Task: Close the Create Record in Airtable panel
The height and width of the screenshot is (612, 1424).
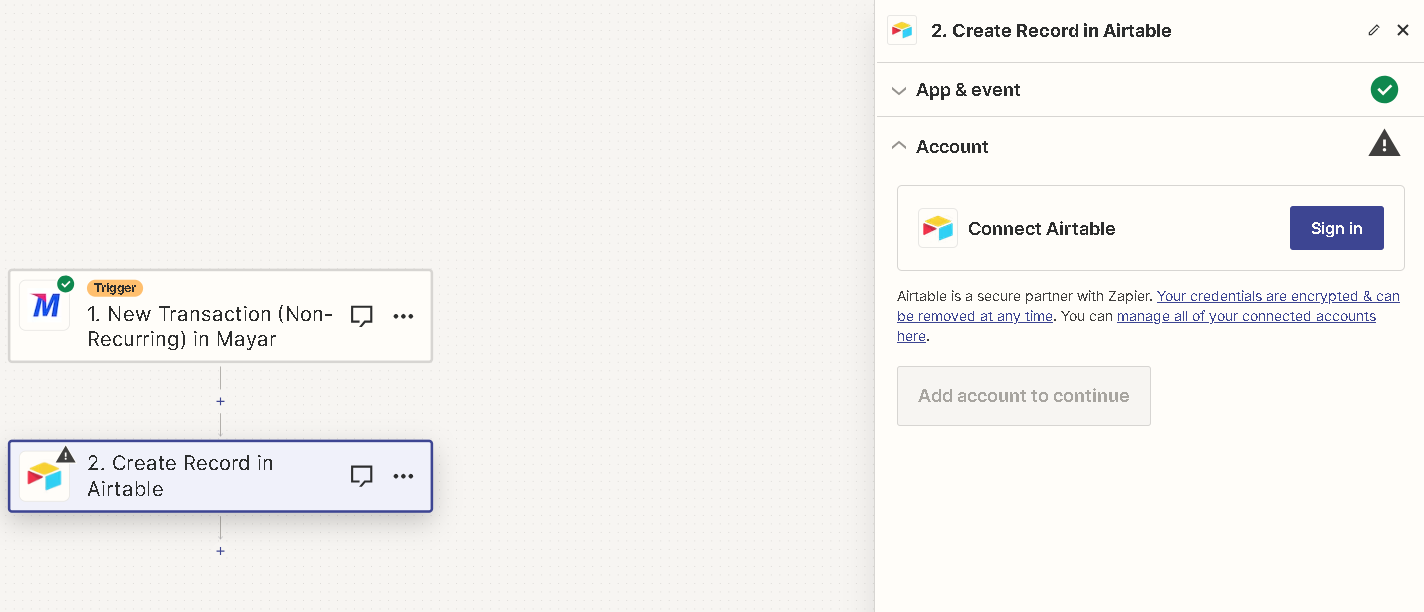Action: [x=1403, y=31]
